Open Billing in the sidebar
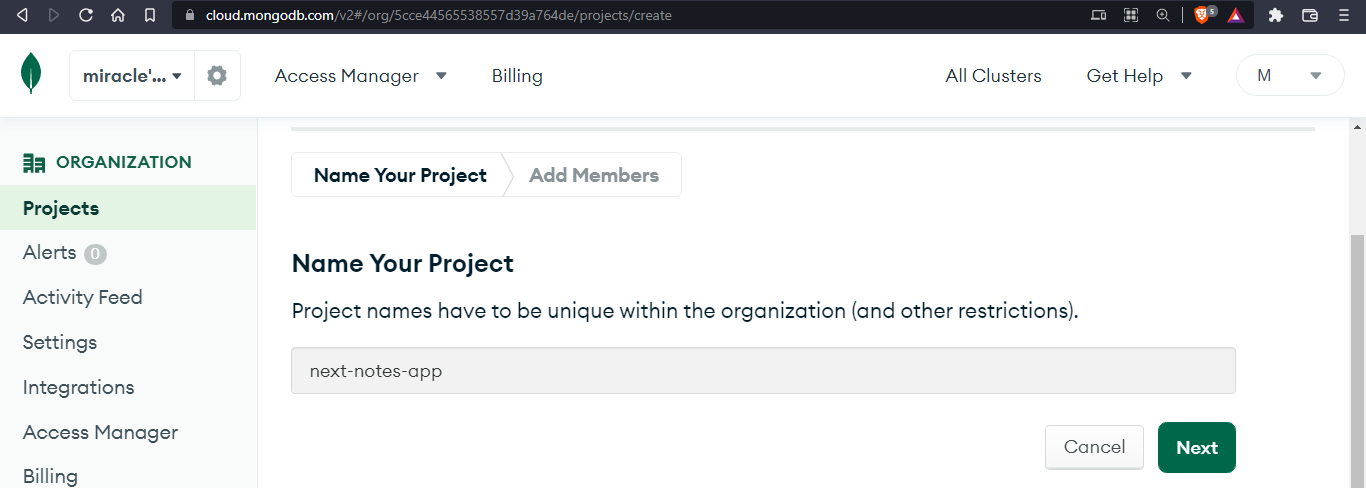1366x488 pixels. 50,476
